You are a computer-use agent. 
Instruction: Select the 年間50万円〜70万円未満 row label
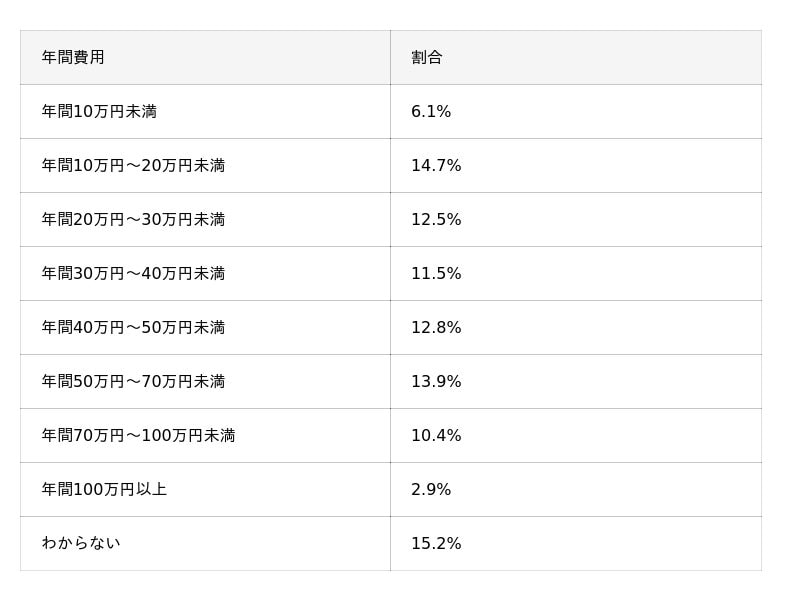(x=133, y=382)
